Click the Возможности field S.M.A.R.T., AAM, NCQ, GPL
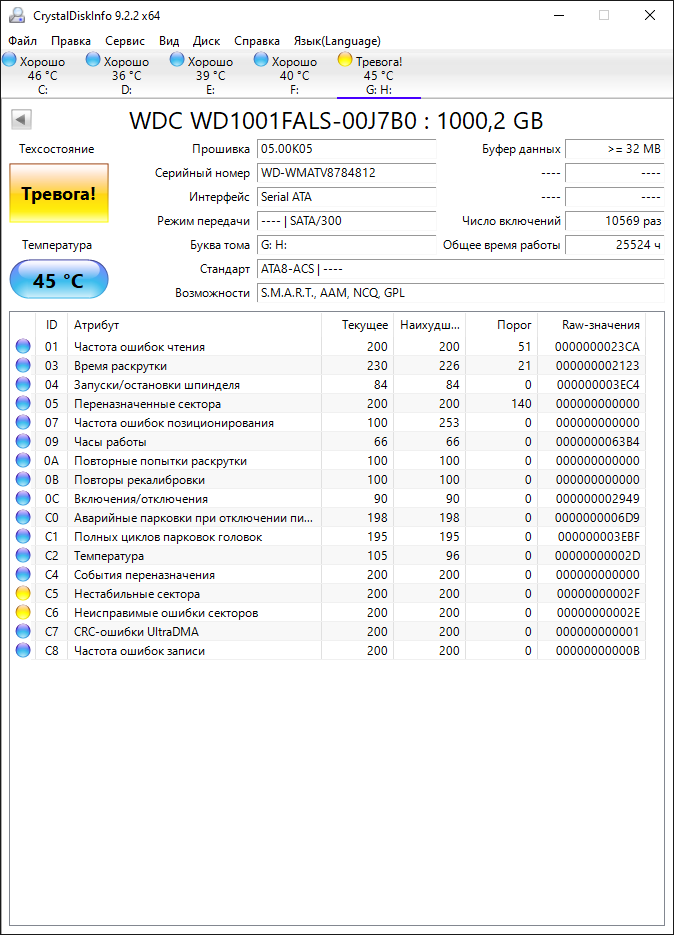 click(460, 293)
